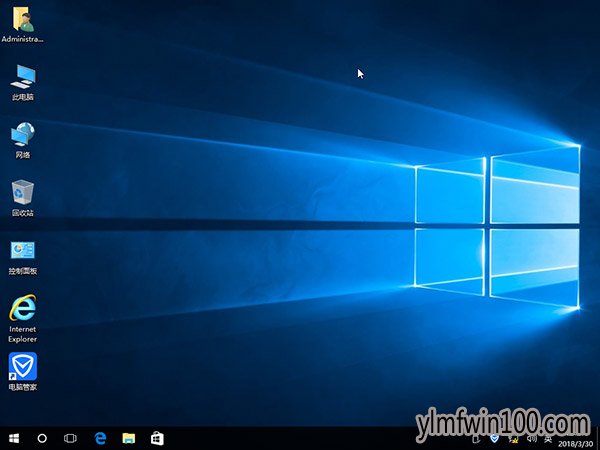The width and height of the screenshot is (600, 450).
Task: Open Cortana search circle on taskbar
Action: [42, 438]
